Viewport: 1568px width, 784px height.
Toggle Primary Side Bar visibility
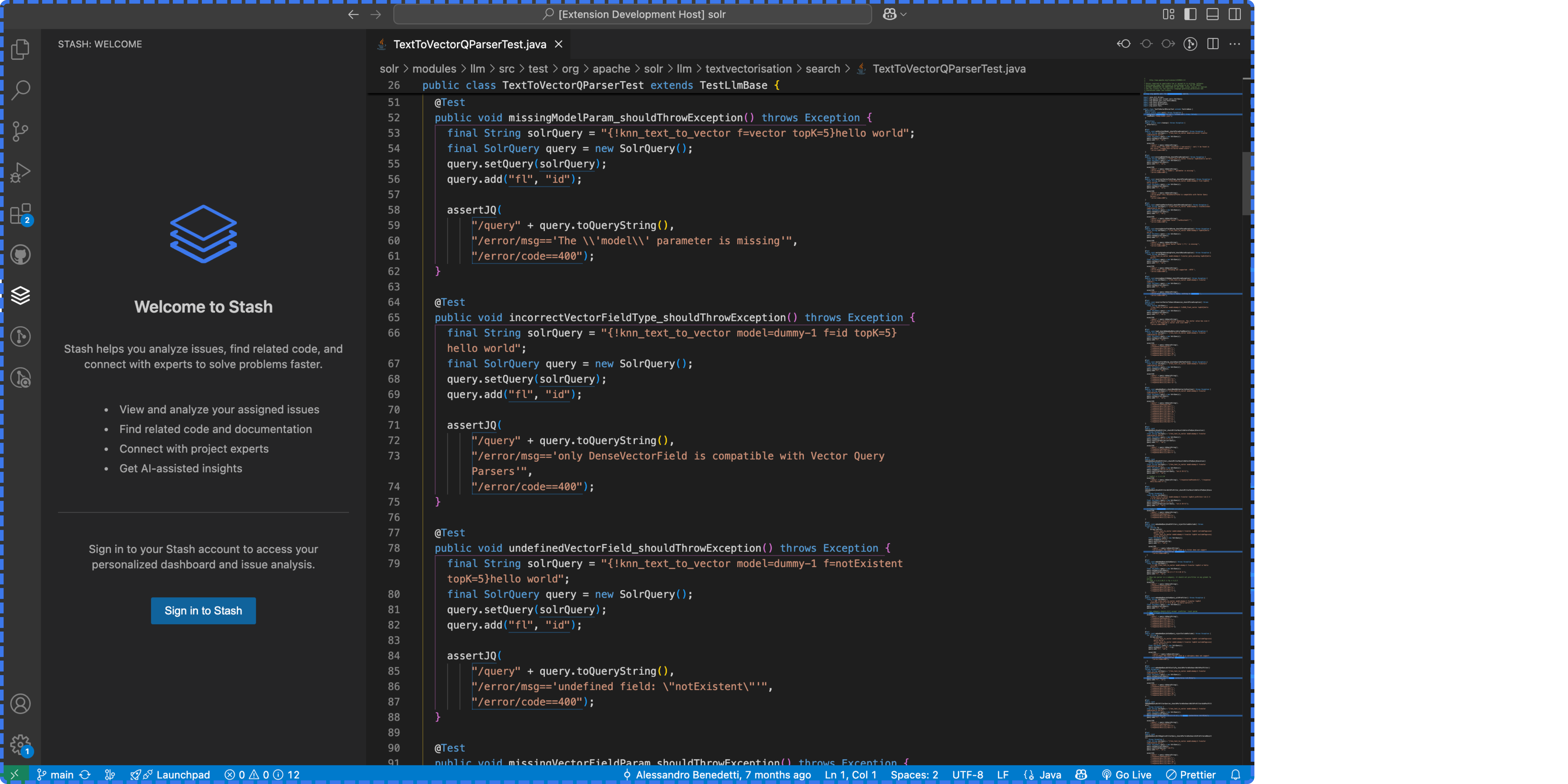point(1191,14)
